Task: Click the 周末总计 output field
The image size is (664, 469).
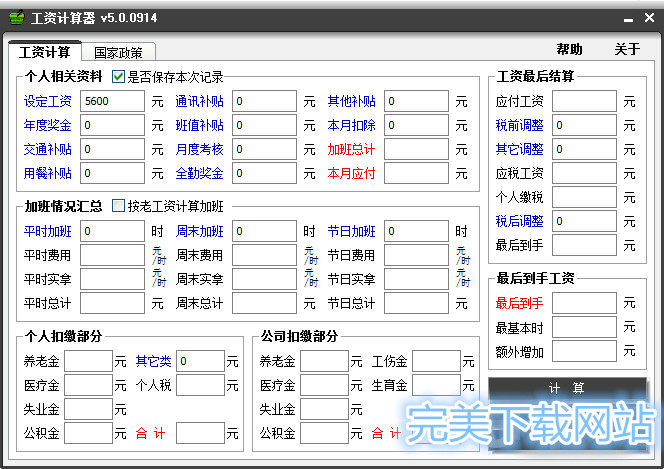Action: tap(264, 303)
